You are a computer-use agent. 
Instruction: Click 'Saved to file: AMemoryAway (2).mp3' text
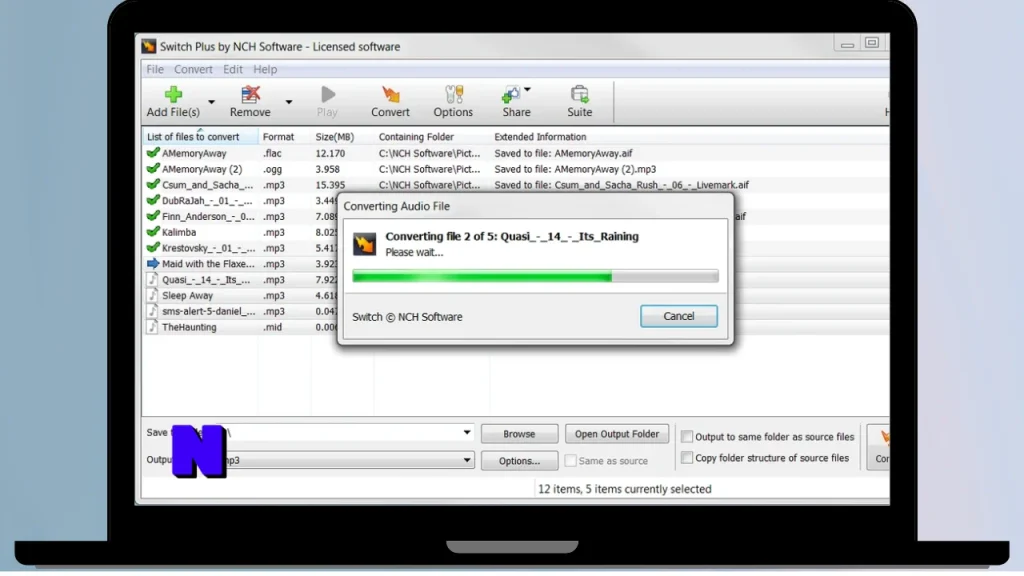pos(575,169)
